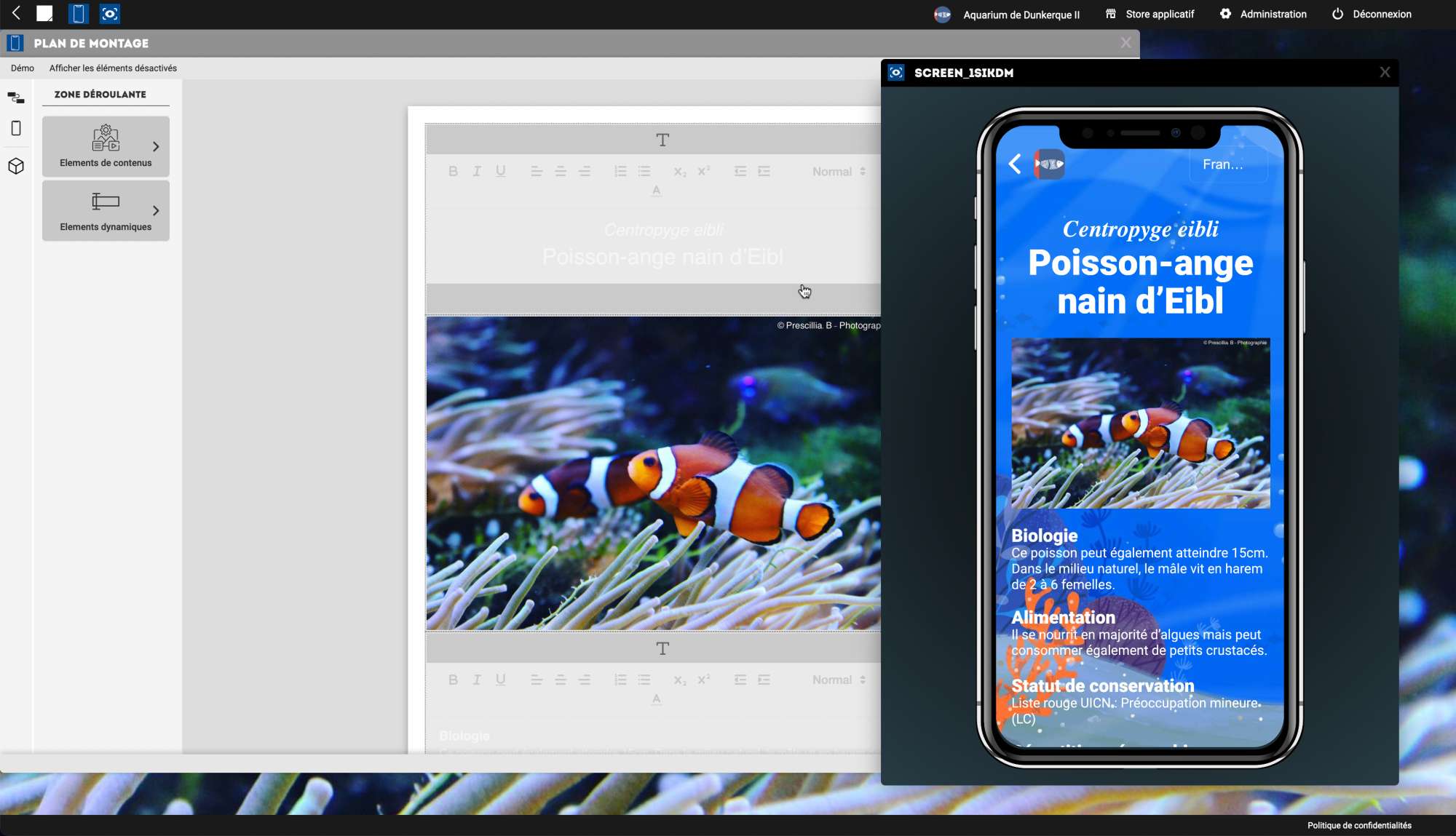Click the white page icon in top bar

point(45,14)
